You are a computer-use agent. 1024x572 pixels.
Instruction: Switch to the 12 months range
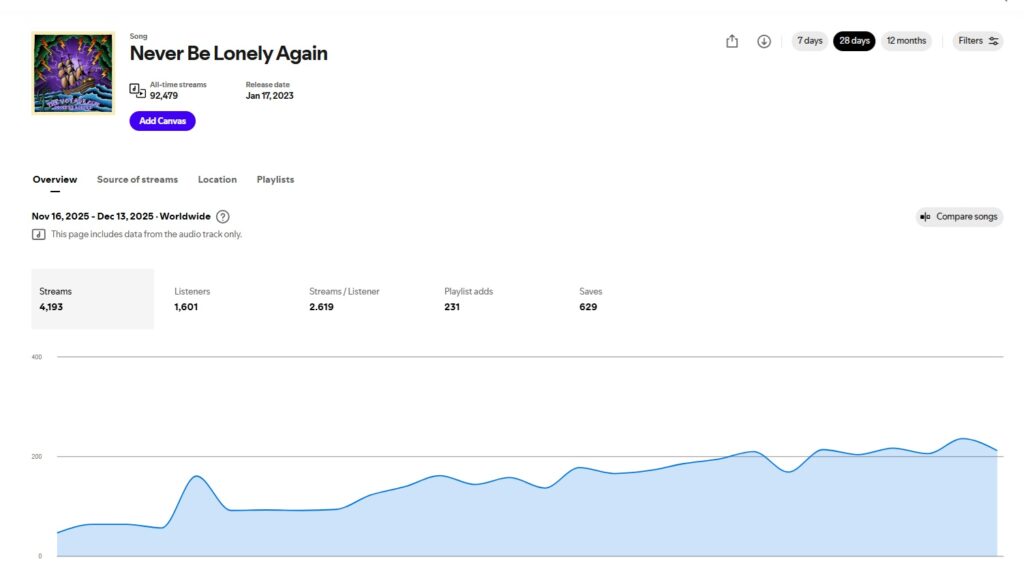pyautogui.click(x=906, y=41)
